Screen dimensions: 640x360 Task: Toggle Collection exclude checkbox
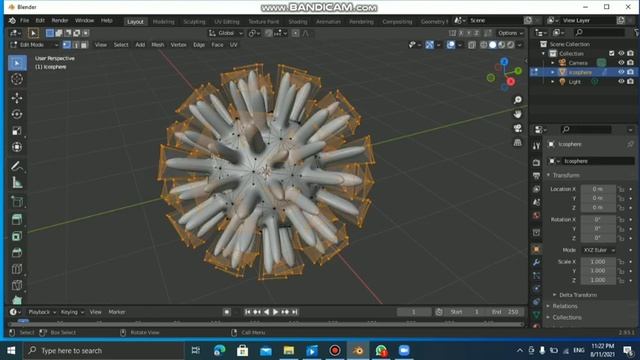[x=611, y=53]
